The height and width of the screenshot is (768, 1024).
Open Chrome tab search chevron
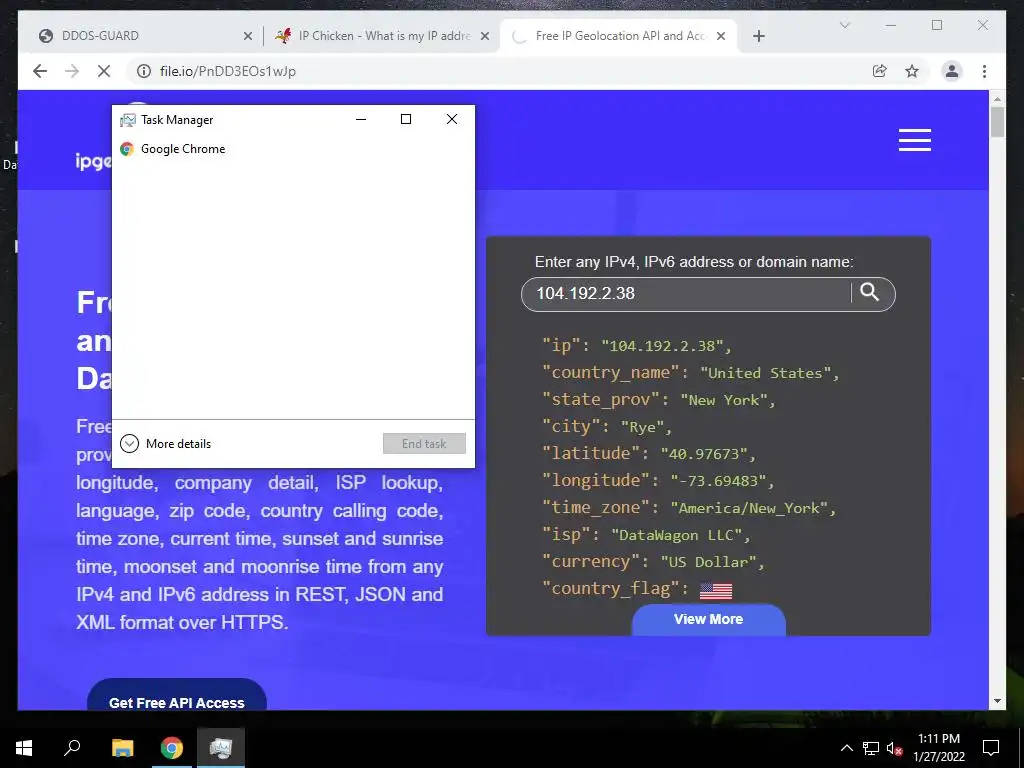(x=844, y=25)
